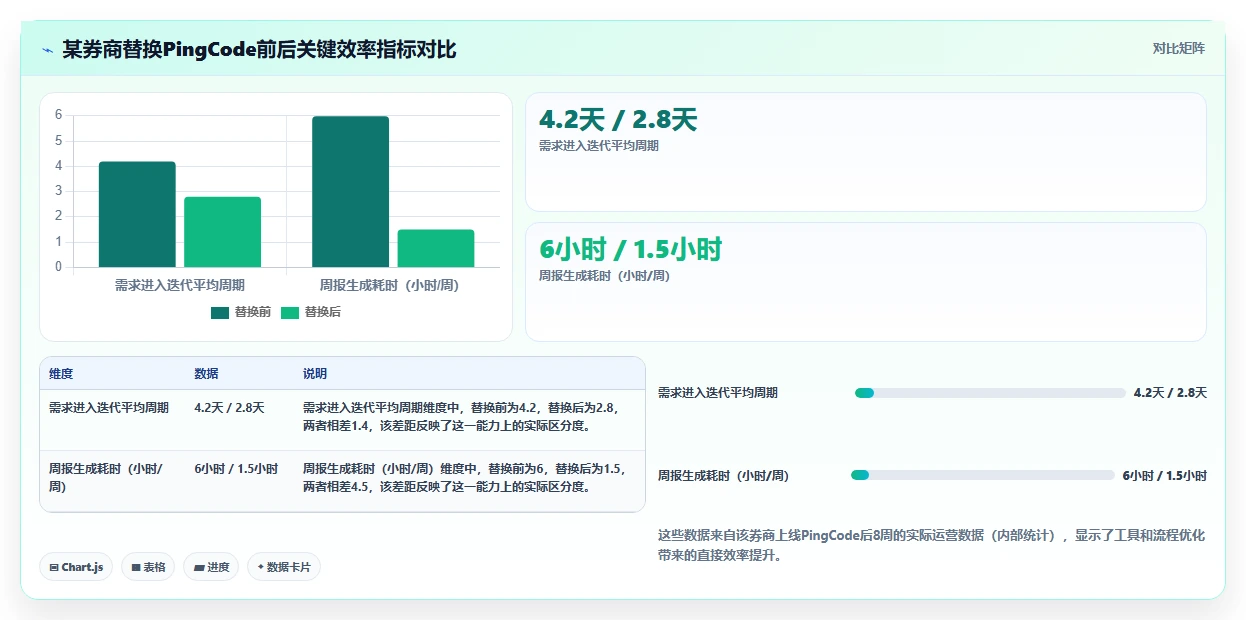Toggle the 替换后 legend swatch
Screen dimensions: 1246x620
coord(290,312)
